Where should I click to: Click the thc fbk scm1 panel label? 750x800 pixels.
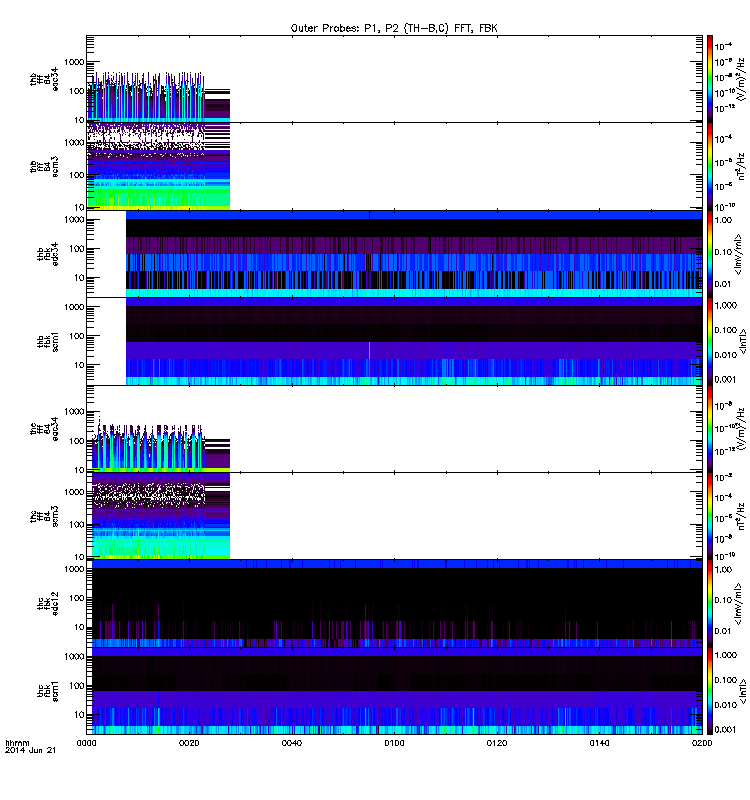[48, 691]
